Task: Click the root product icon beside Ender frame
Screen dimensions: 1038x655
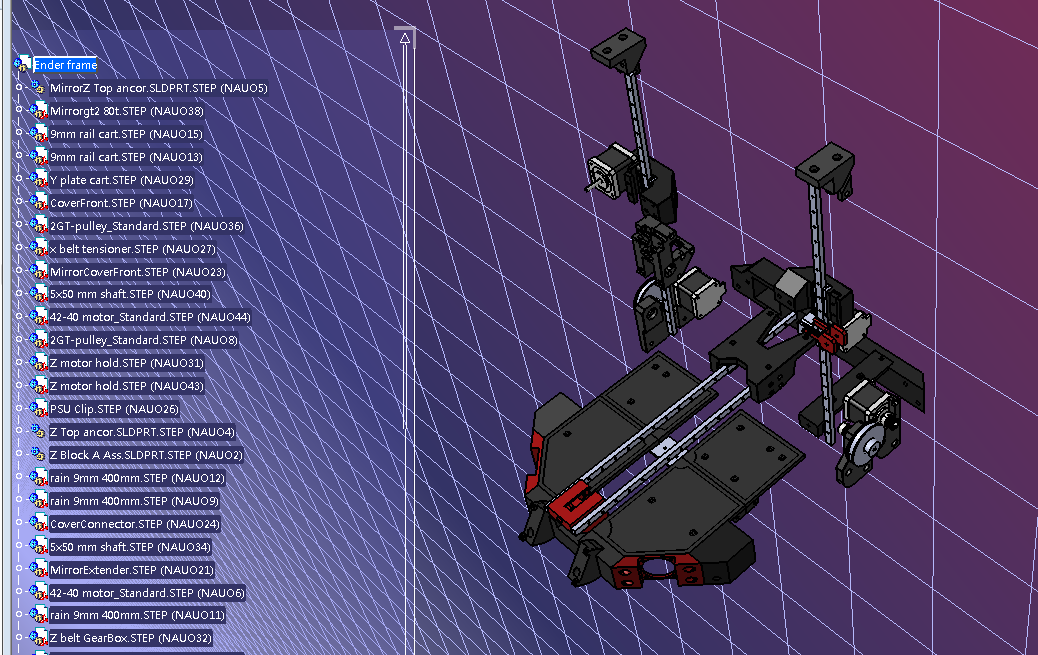Action: pyautogui.click(x=22, y=64)
